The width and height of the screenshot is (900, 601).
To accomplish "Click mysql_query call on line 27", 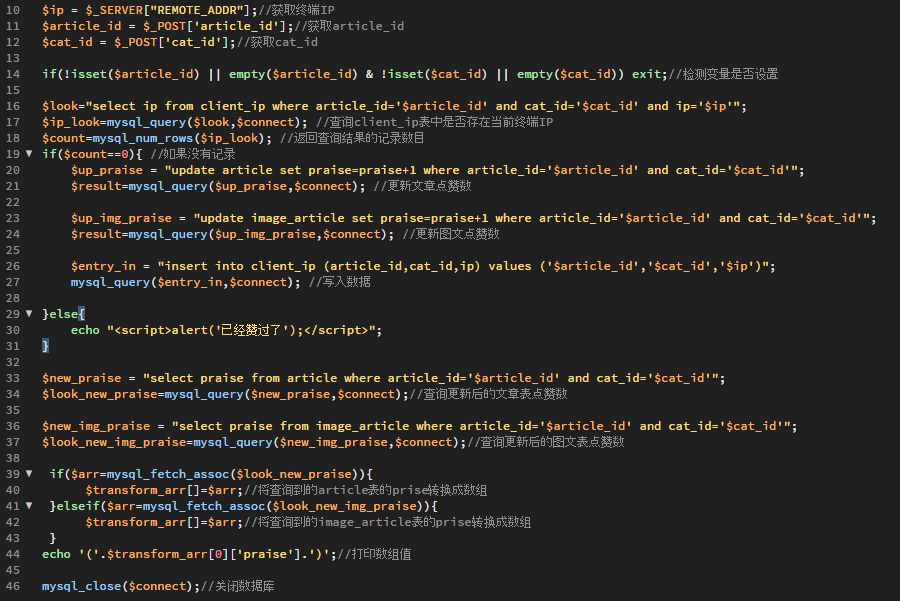I will coord(110,282).
